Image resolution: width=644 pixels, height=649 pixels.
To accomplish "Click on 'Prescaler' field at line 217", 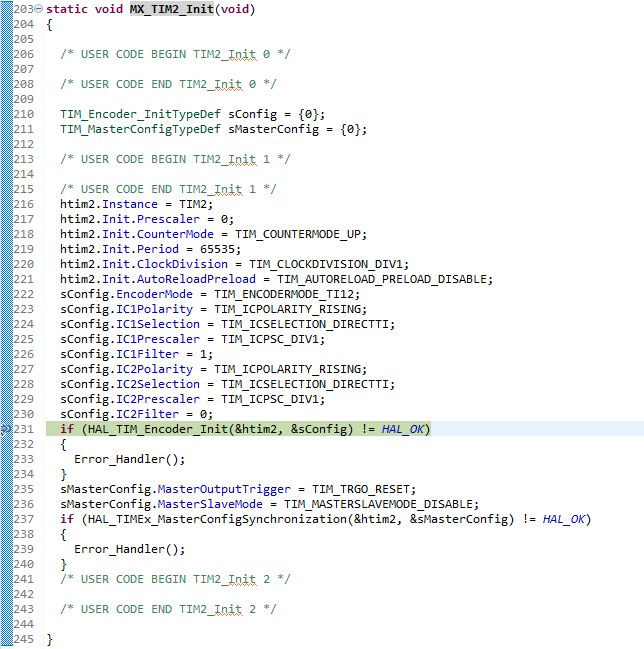I will [x=168, y=219].
